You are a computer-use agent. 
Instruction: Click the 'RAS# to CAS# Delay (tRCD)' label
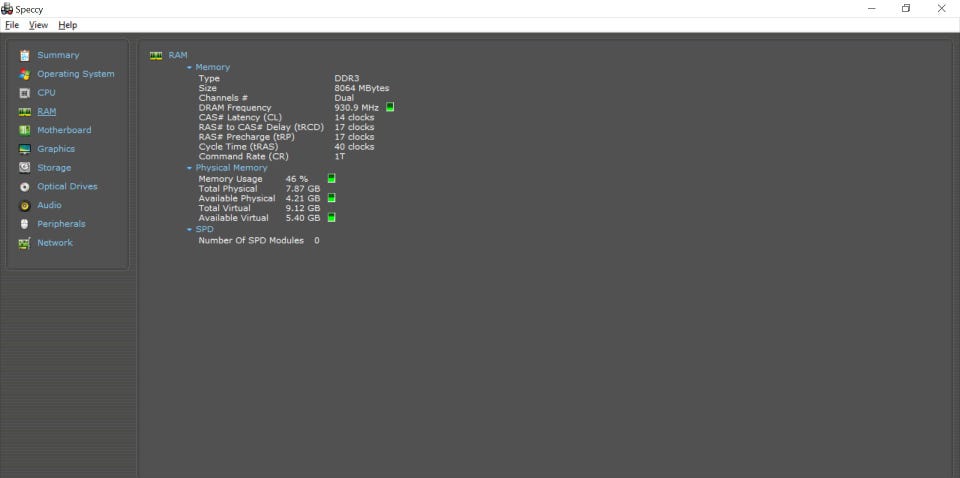261,127
